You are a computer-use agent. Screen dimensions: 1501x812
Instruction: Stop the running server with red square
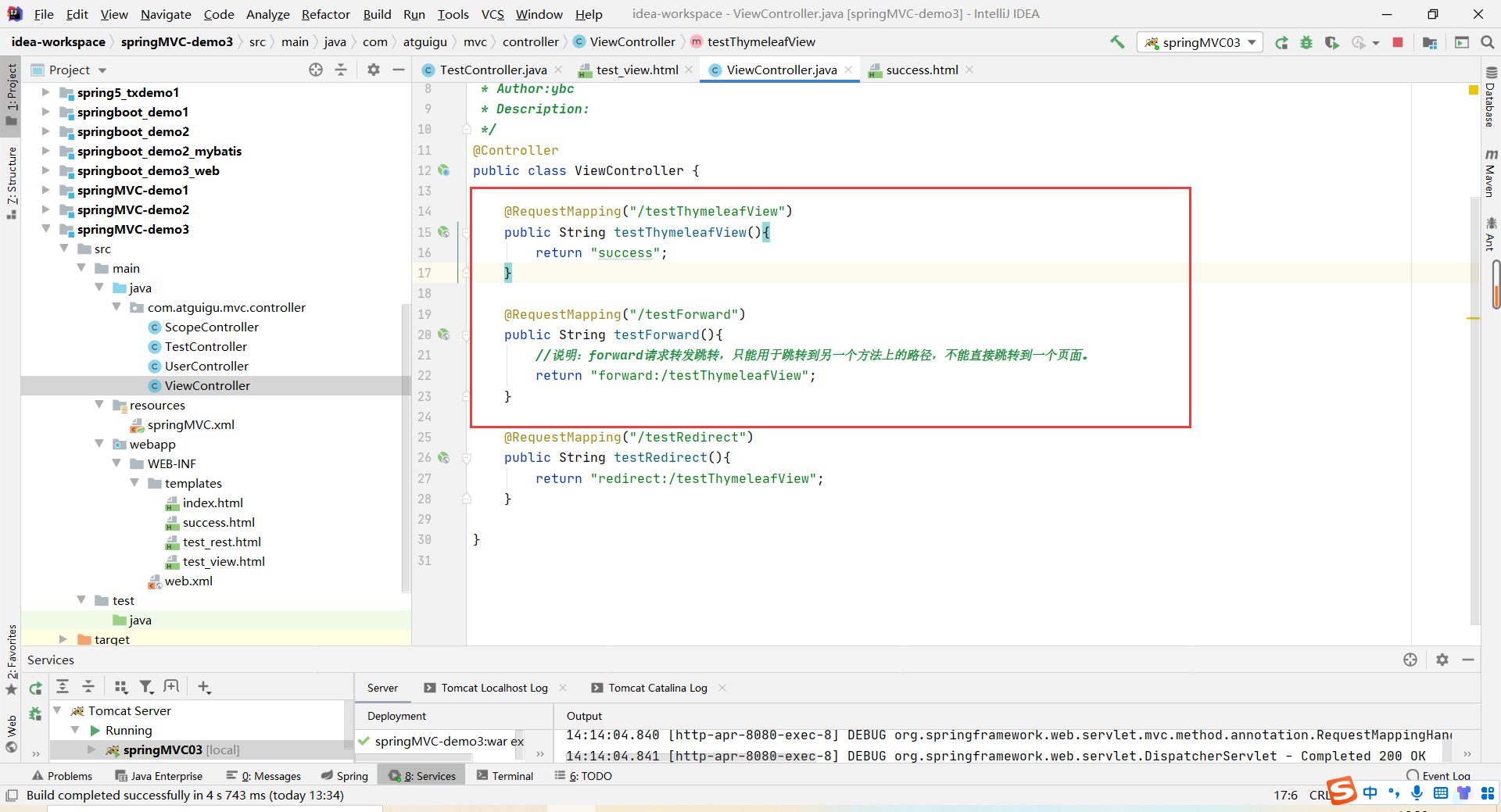1398,42
